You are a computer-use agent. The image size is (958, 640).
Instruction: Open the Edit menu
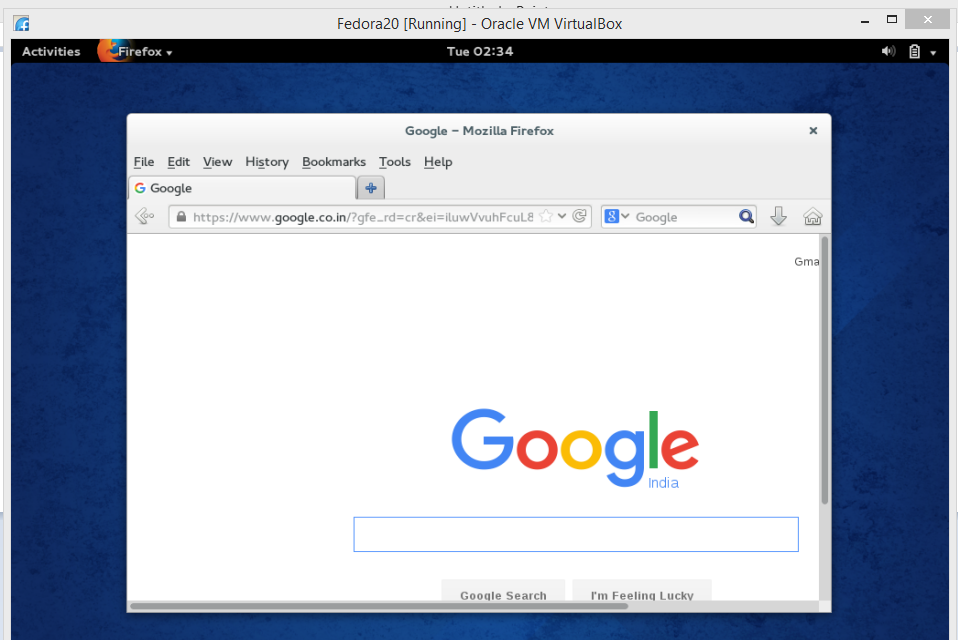pos(178,162)
